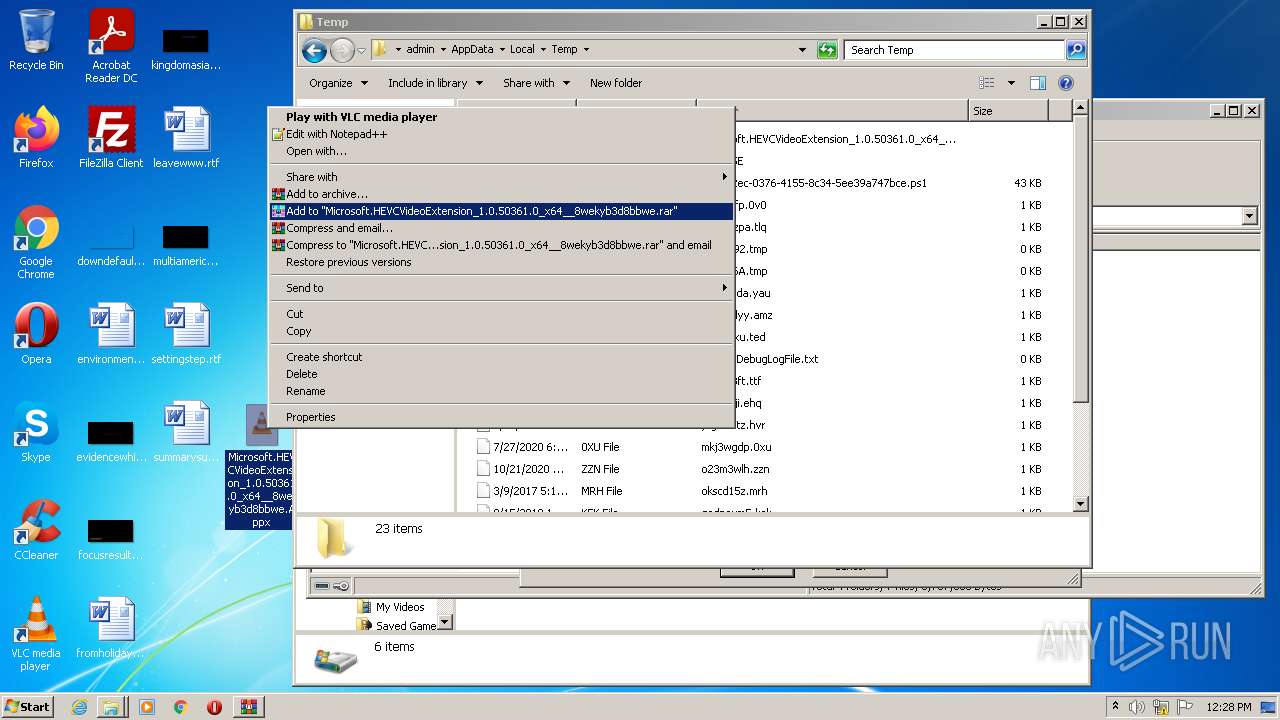Open the Firefox desktop shortcut
The width and height of the screenshot is (1280, 720).
pos(36,137)
